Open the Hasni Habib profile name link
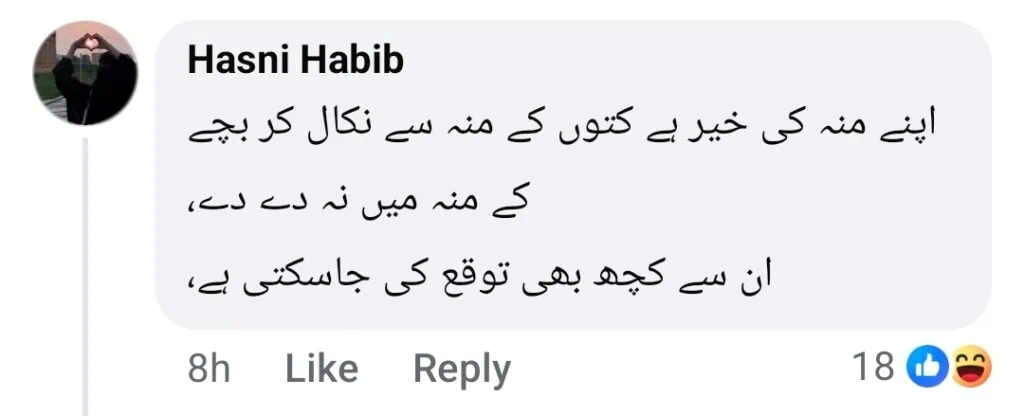 point(295,61)
